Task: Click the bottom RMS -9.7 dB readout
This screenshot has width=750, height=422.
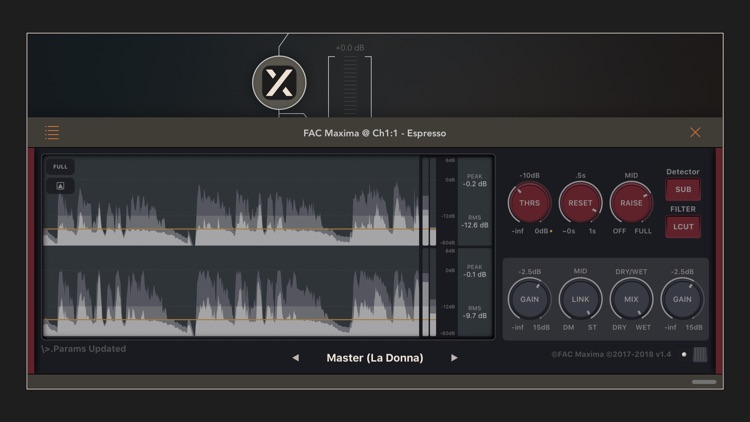Action: pyautogui.click(x=474, y=312)
